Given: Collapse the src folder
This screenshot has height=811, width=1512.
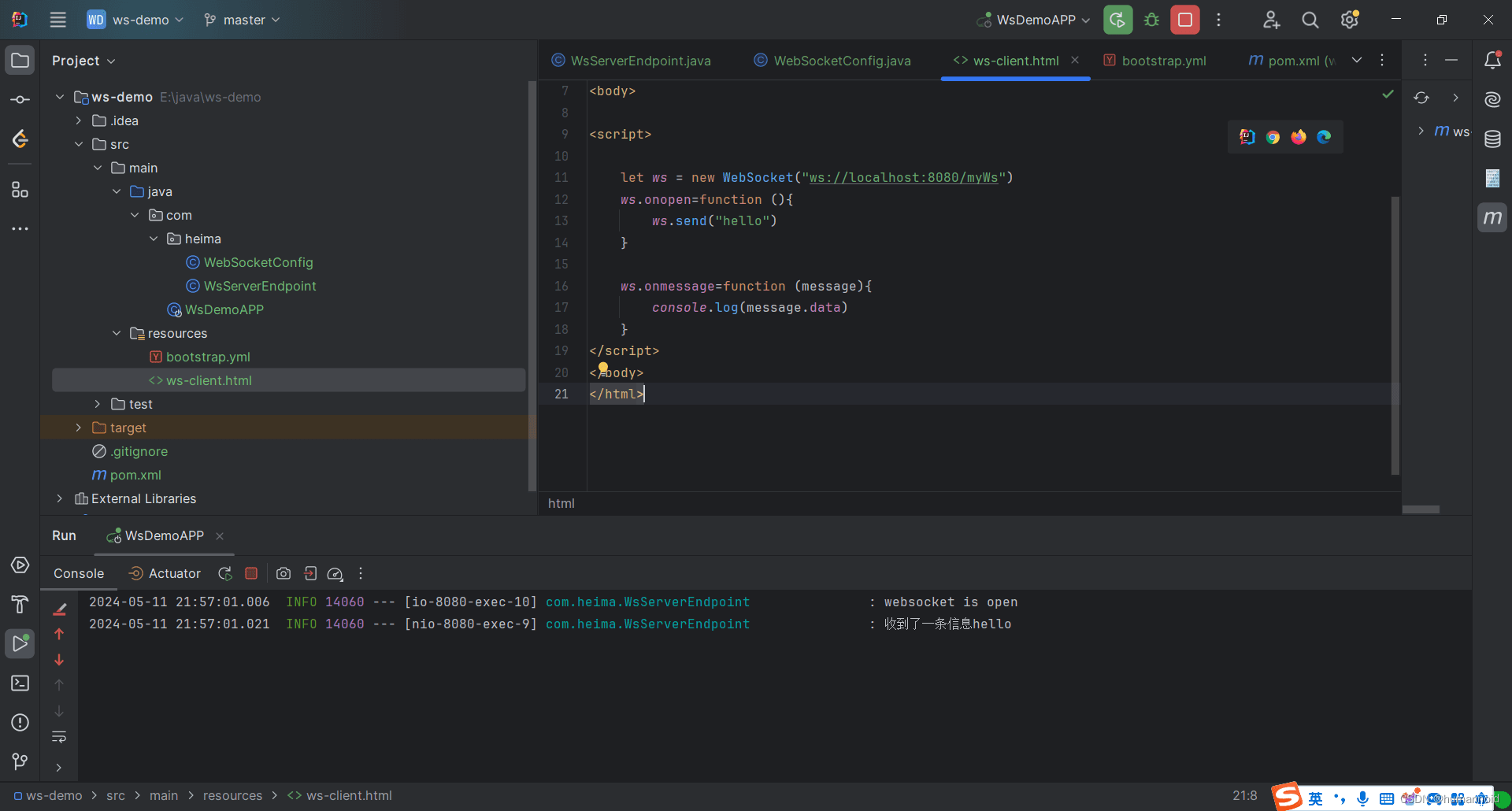Looking at the screenshot, I should coord(78,144).
